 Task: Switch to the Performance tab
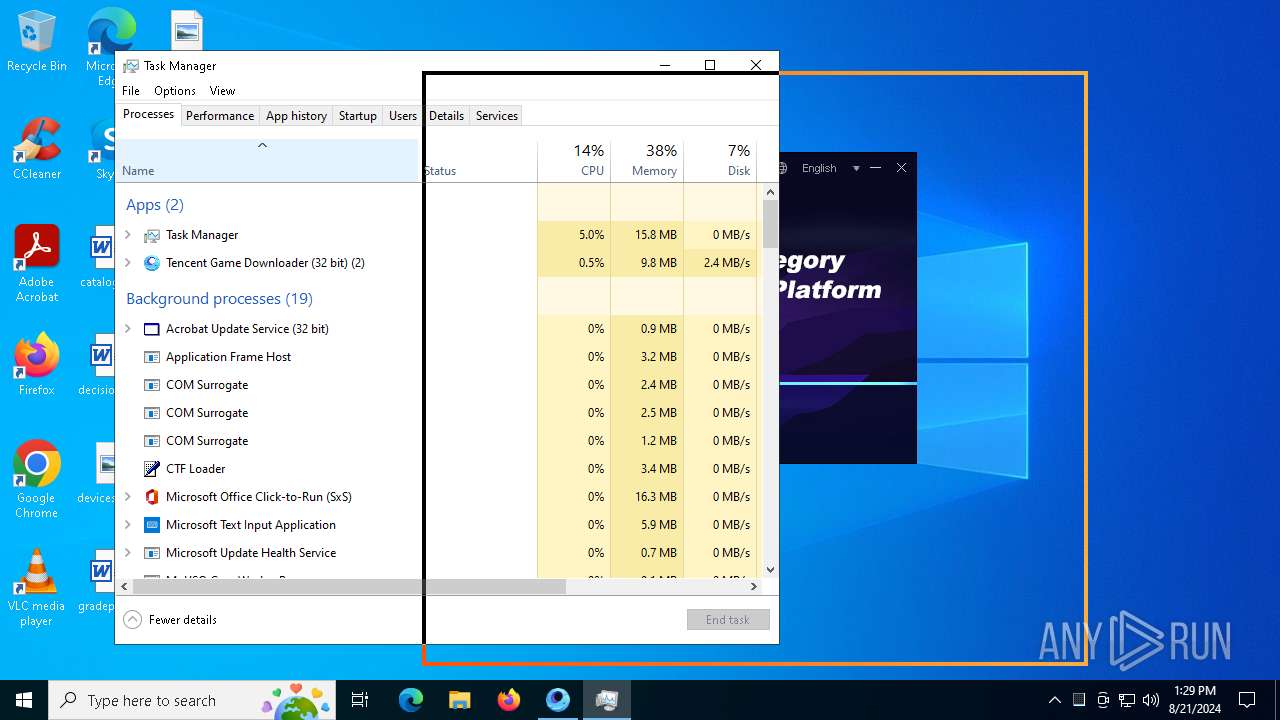pos(220,116)
